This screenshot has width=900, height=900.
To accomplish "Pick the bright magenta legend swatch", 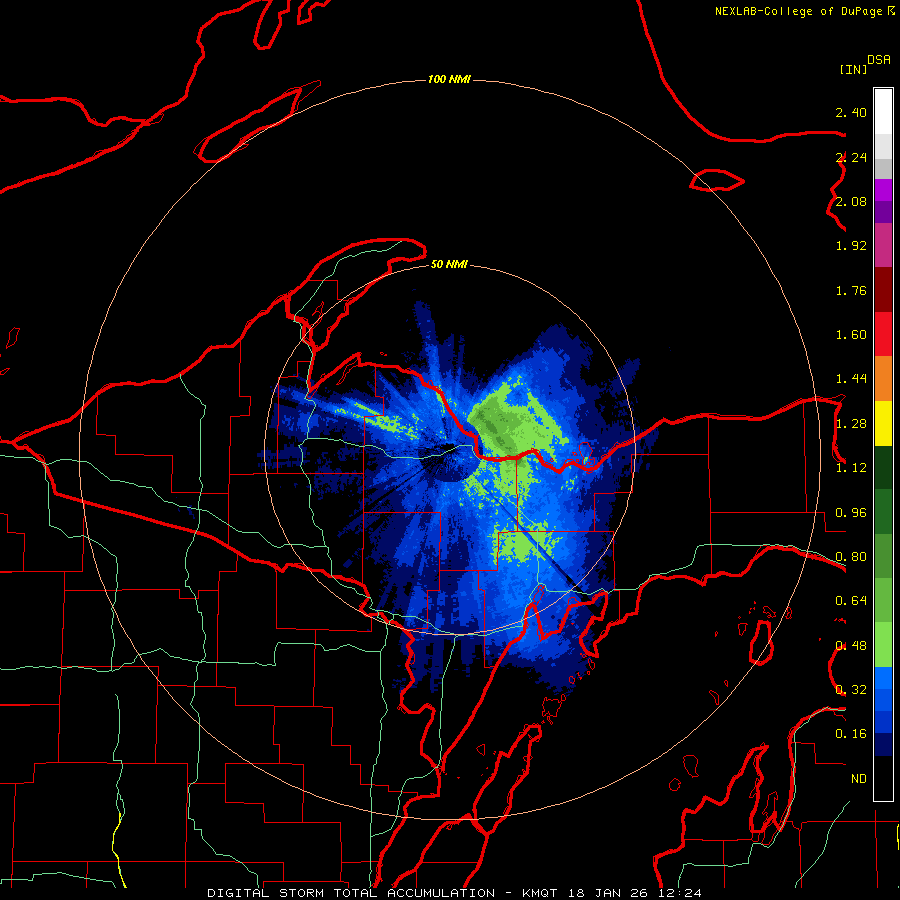I will pyautogui.click(x=883, y=190).
